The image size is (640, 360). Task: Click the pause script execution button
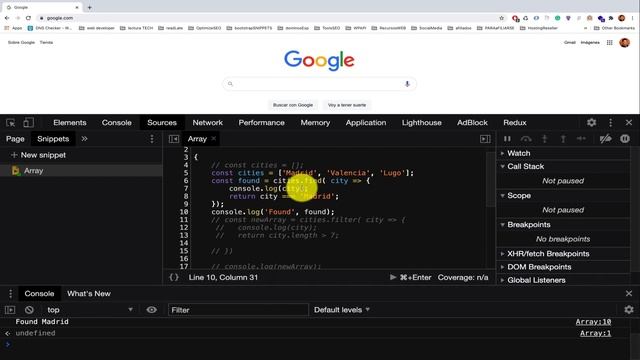(507, 139)
